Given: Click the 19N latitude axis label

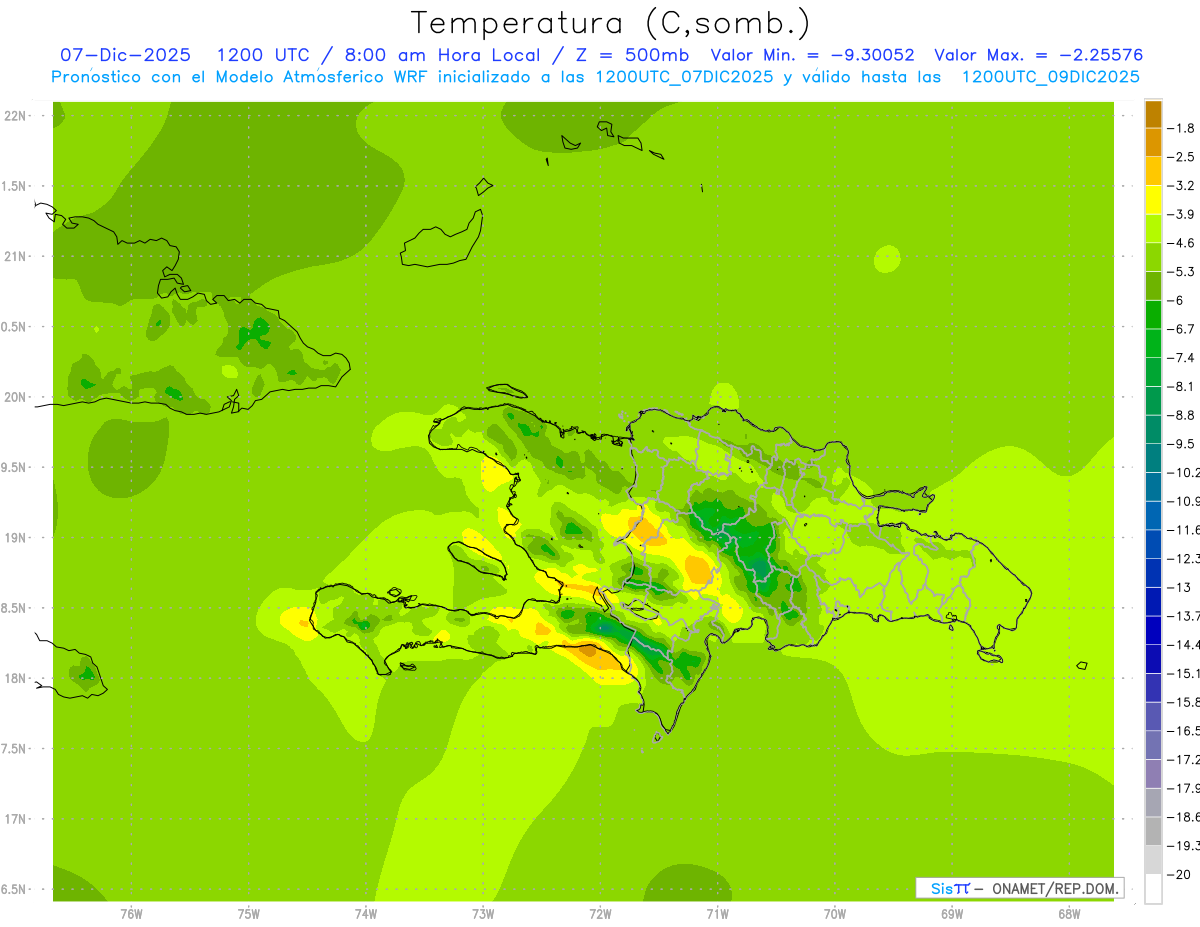Looking at the screenshot, I should point(16,538).
